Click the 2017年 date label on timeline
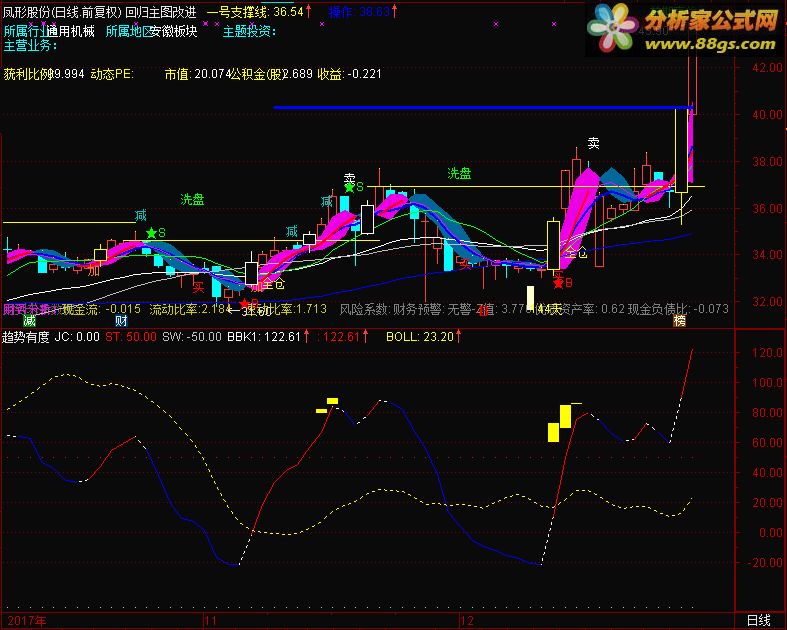Screen dimensions: 787x630 pos(26,621)
